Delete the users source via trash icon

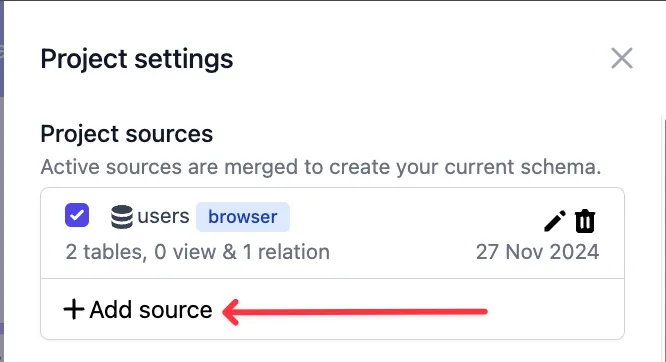coord(585,221)
